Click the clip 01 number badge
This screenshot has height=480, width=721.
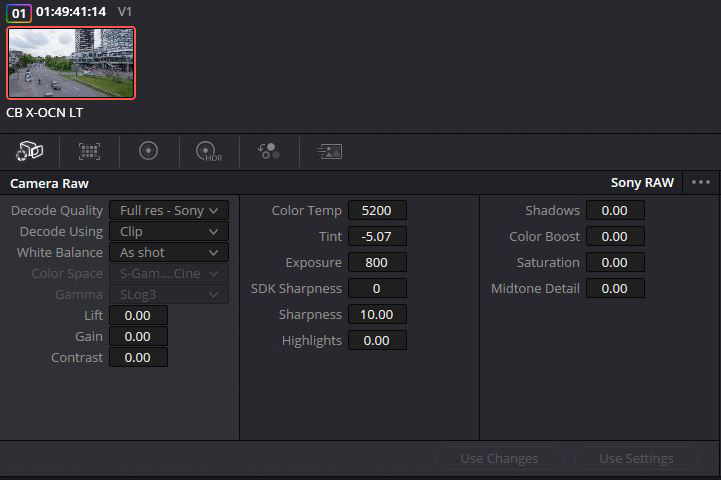(19, 13)
